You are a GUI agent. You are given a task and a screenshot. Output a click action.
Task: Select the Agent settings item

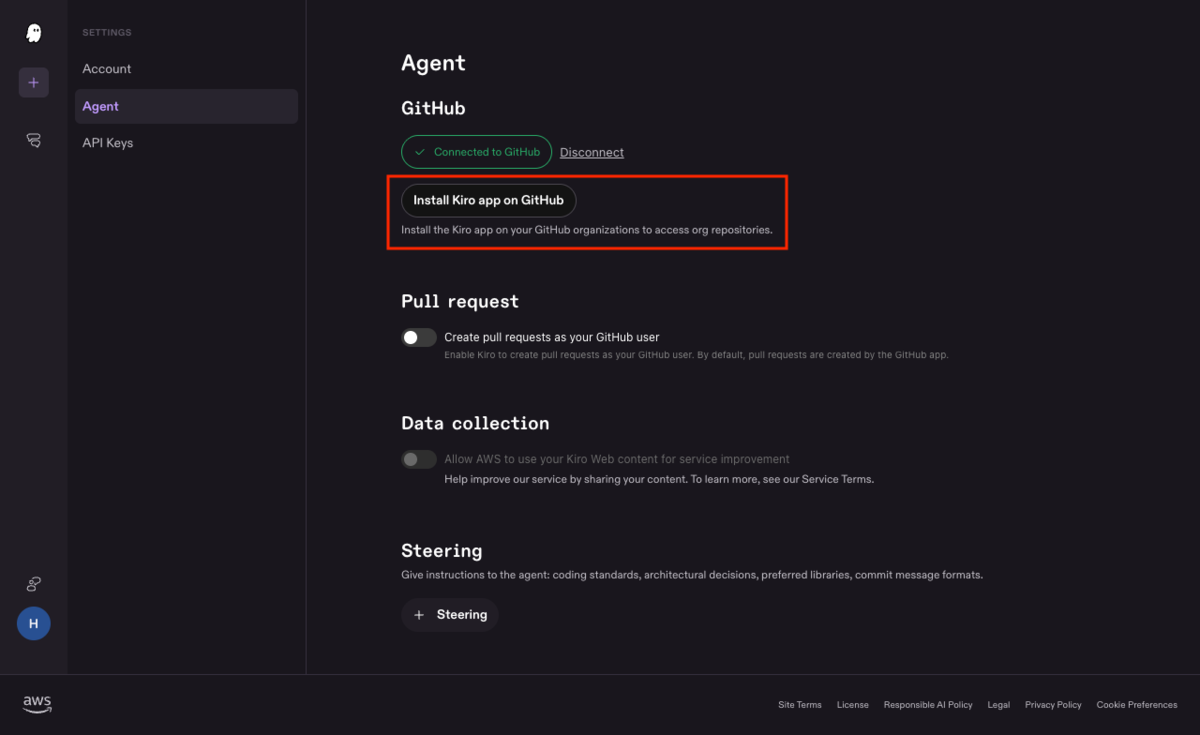point(186,106)
